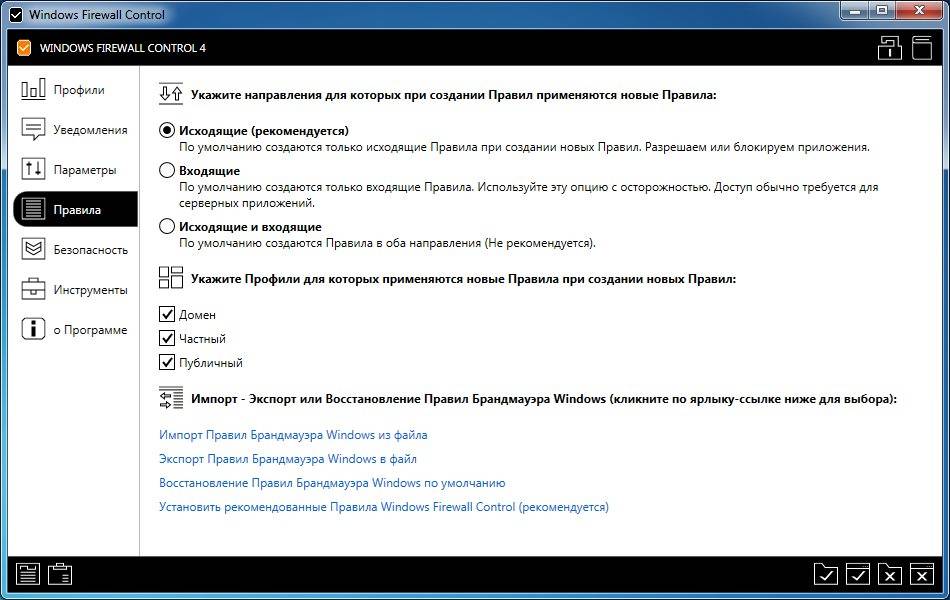Screen dimensions: 950x600
Task: Click the bottom-right folder with X icon
Action: (x=889, y=573)
